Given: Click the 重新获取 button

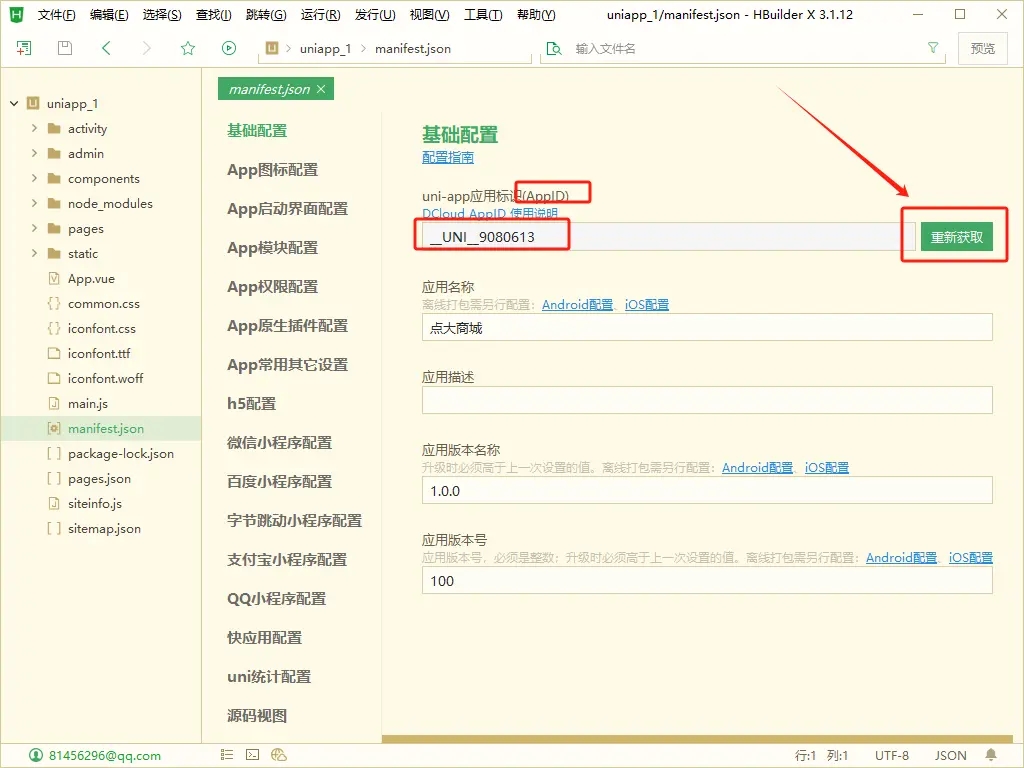Looking at the screenshot, I should (x=956, y=237).
